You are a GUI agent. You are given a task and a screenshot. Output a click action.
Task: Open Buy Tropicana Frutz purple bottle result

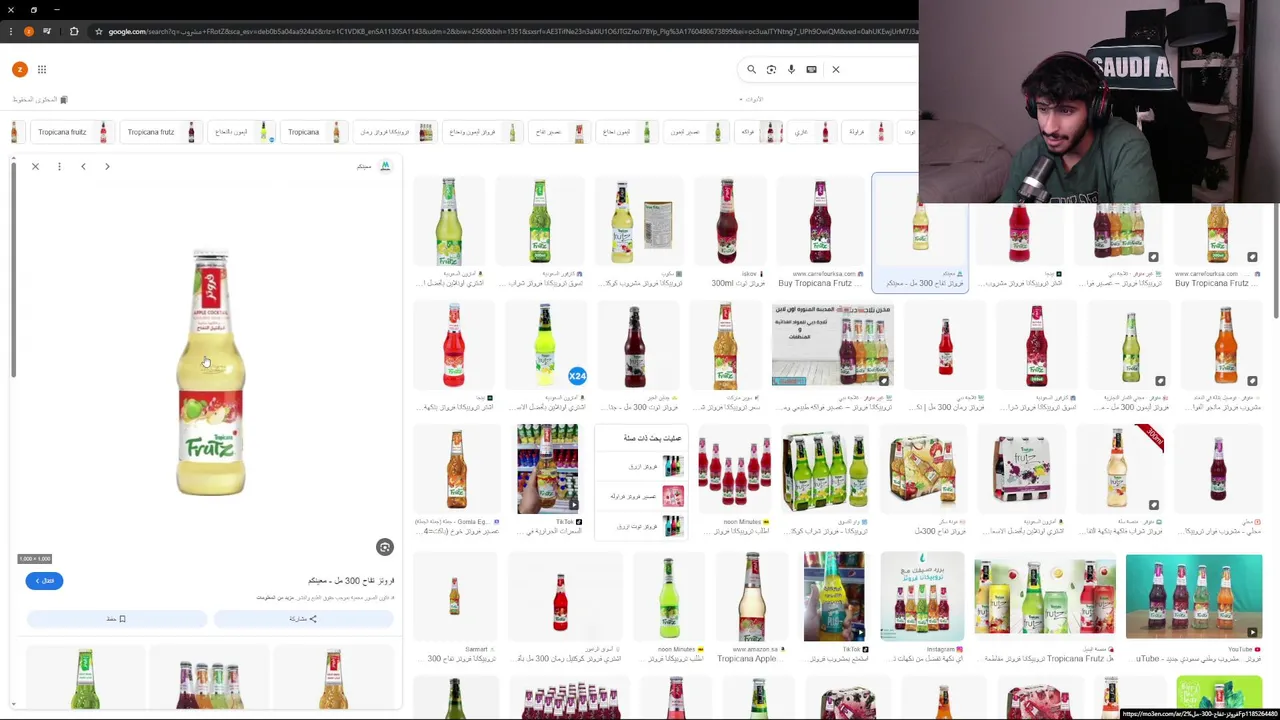coord(820,232)
